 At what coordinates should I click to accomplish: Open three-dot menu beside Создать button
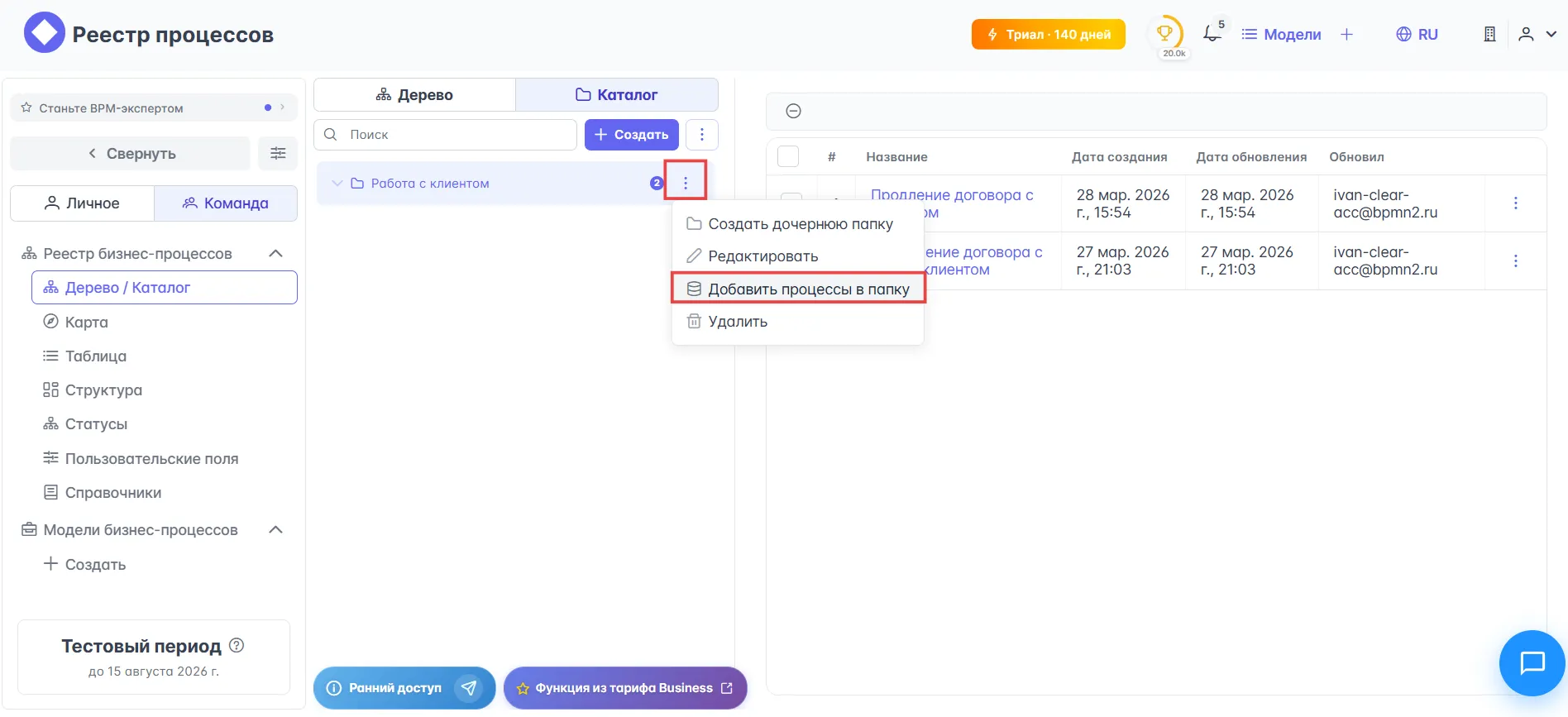click(x=701, y=135)
